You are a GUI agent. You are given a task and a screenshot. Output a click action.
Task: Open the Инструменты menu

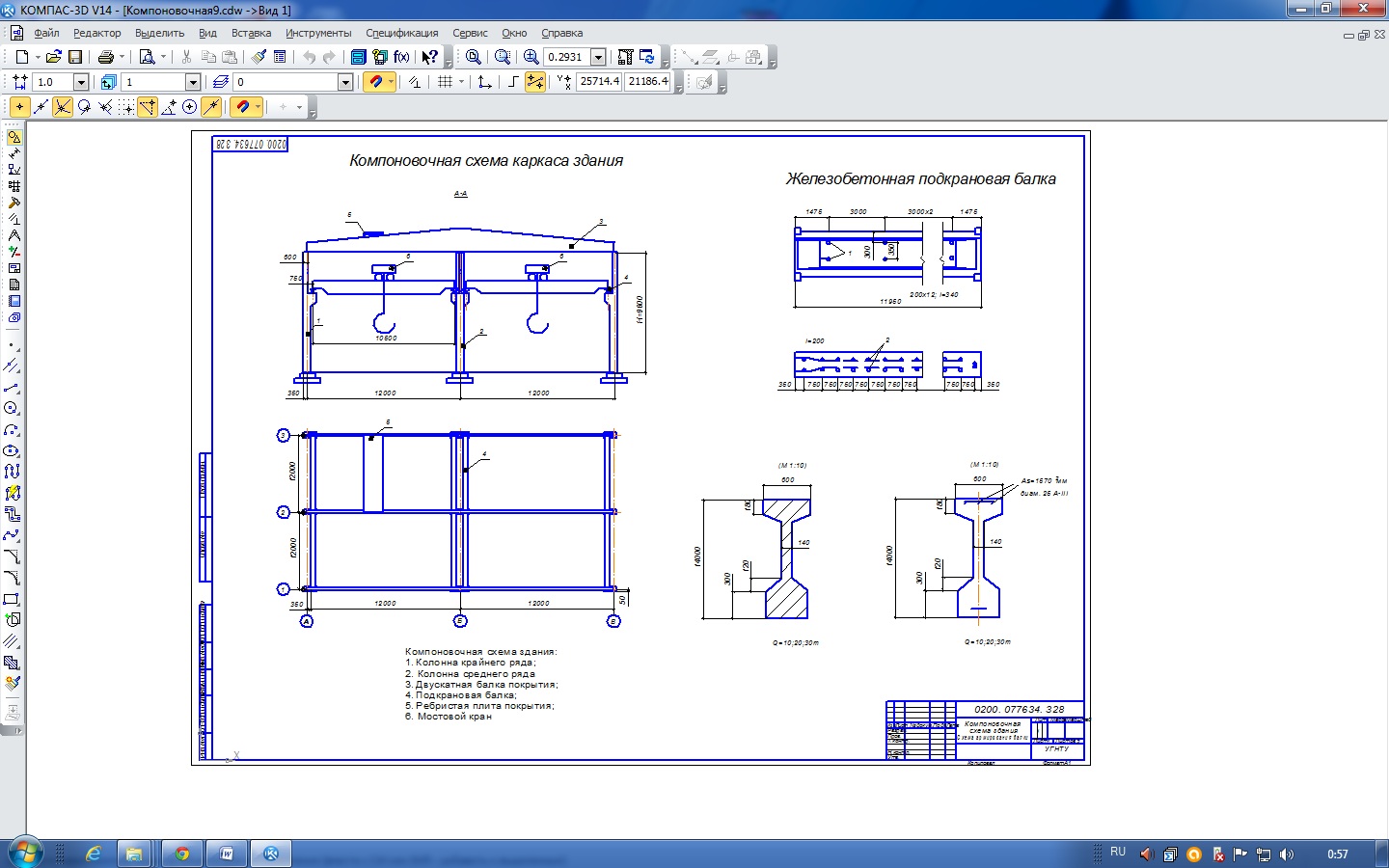(x=318, y=33)
